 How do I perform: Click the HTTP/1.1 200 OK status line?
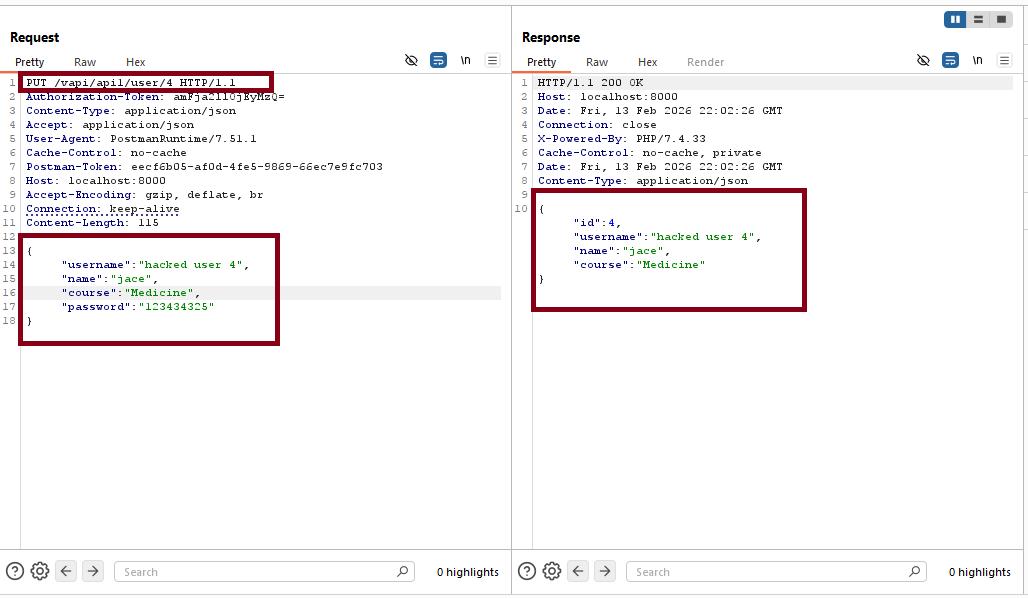click(x=590, y=83)
